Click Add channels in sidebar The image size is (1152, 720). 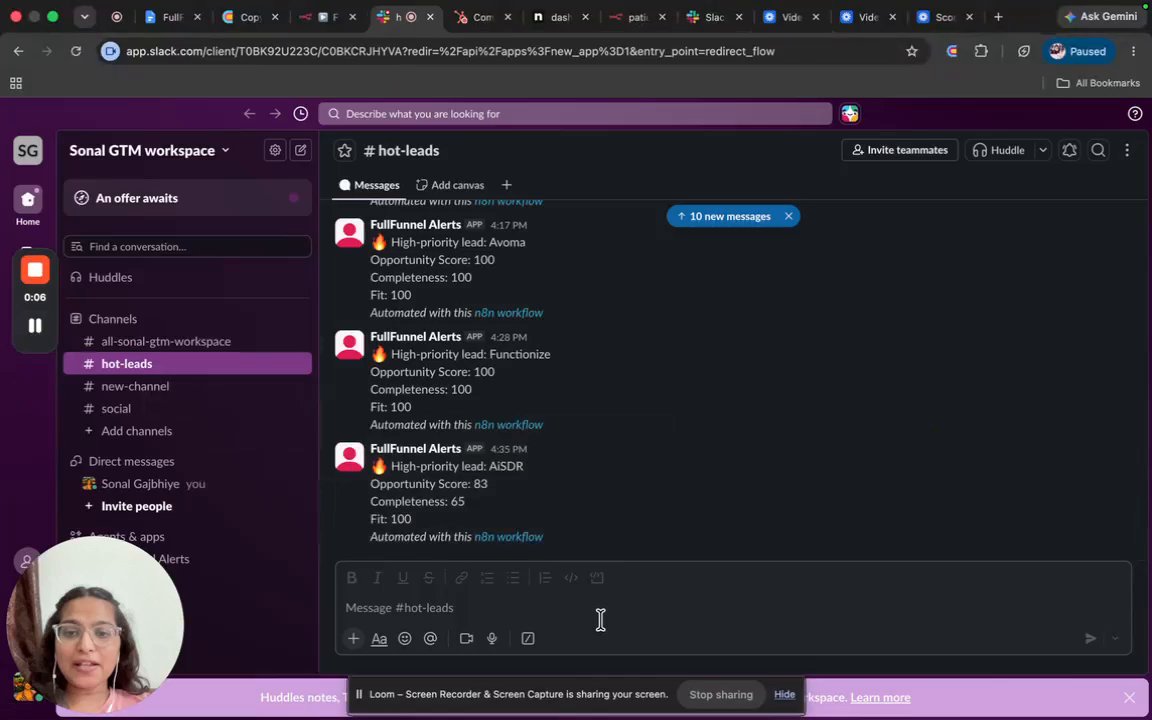pos(187,431)
